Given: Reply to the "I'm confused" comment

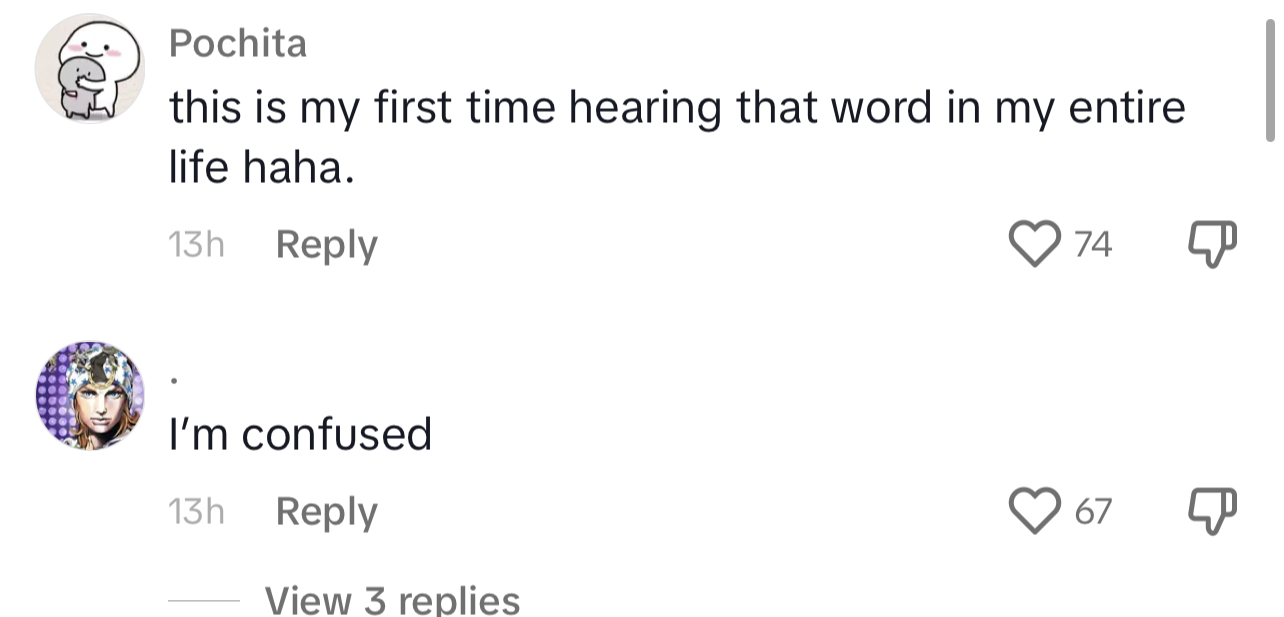Looking at the screenshot, I should tap(326, 512).
